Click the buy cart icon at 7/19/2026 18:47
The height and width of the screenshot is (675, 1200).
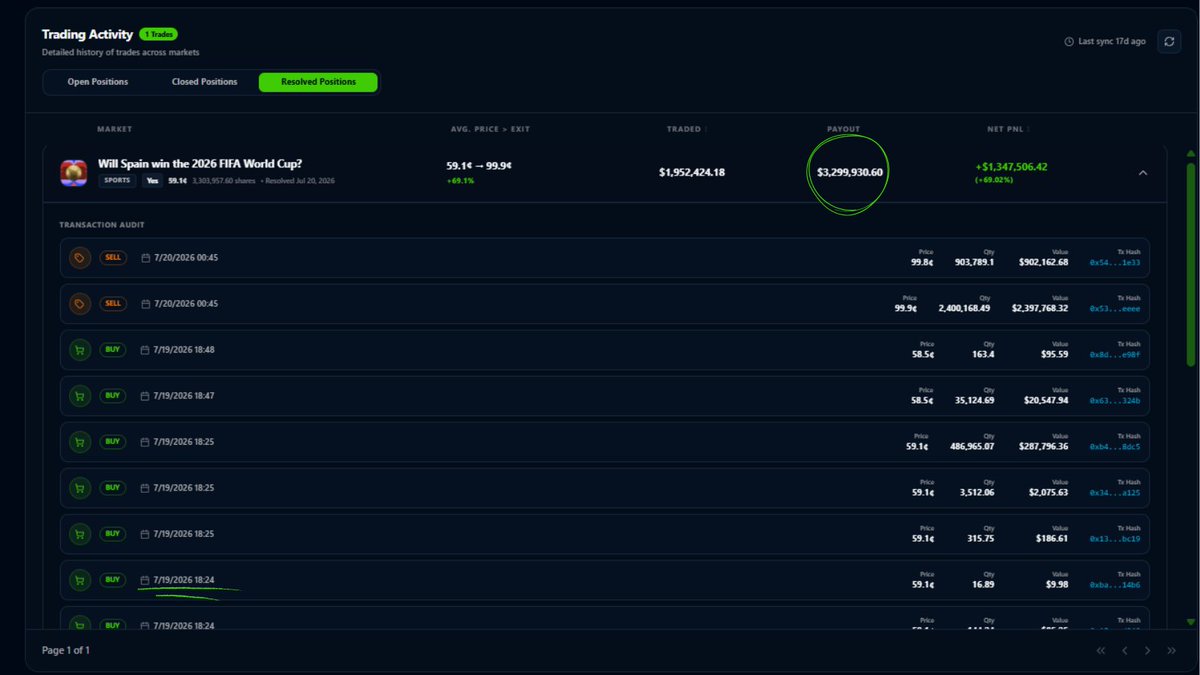point(80,396)
